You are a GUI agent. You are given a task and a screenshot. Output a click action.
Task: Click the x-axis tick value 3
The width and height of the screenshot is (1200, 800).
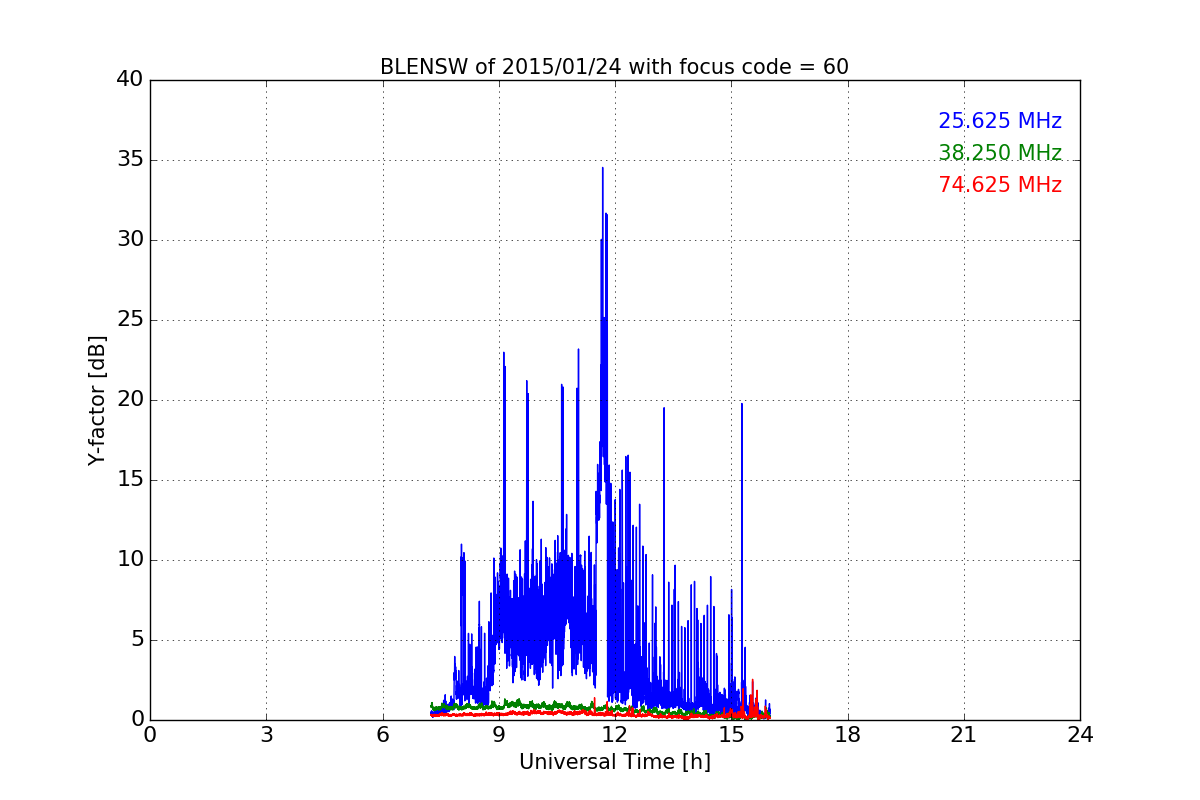click(266, 734)
